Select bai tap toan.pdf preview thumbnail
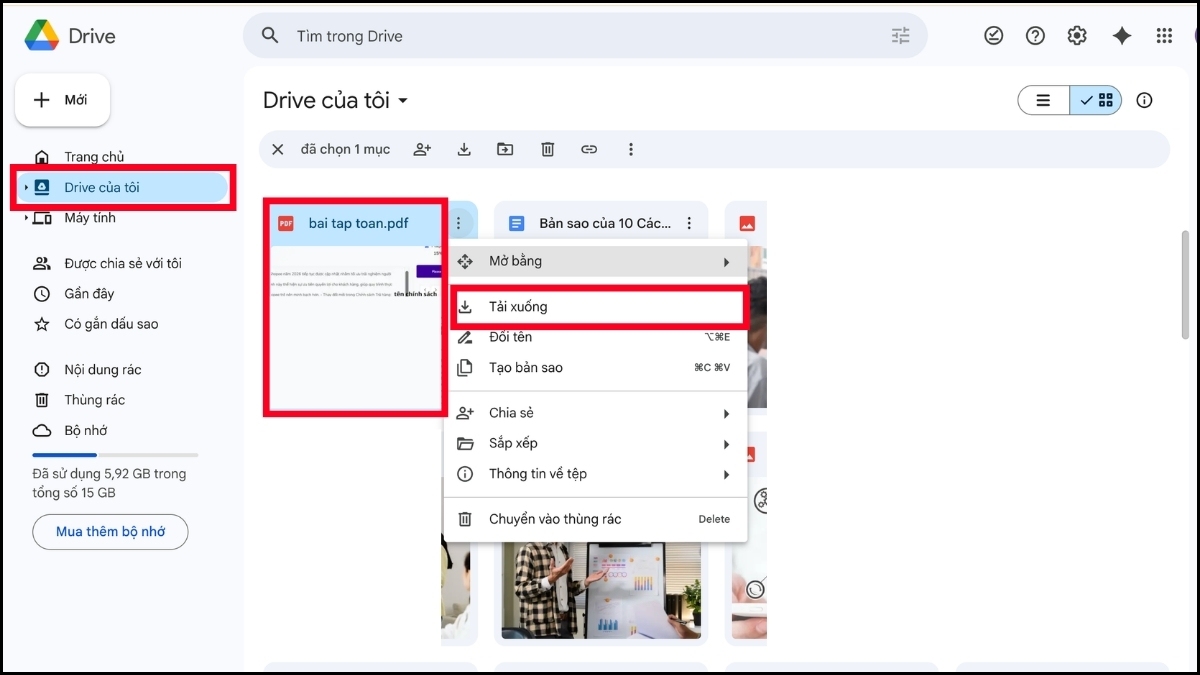 click(355, 328)
